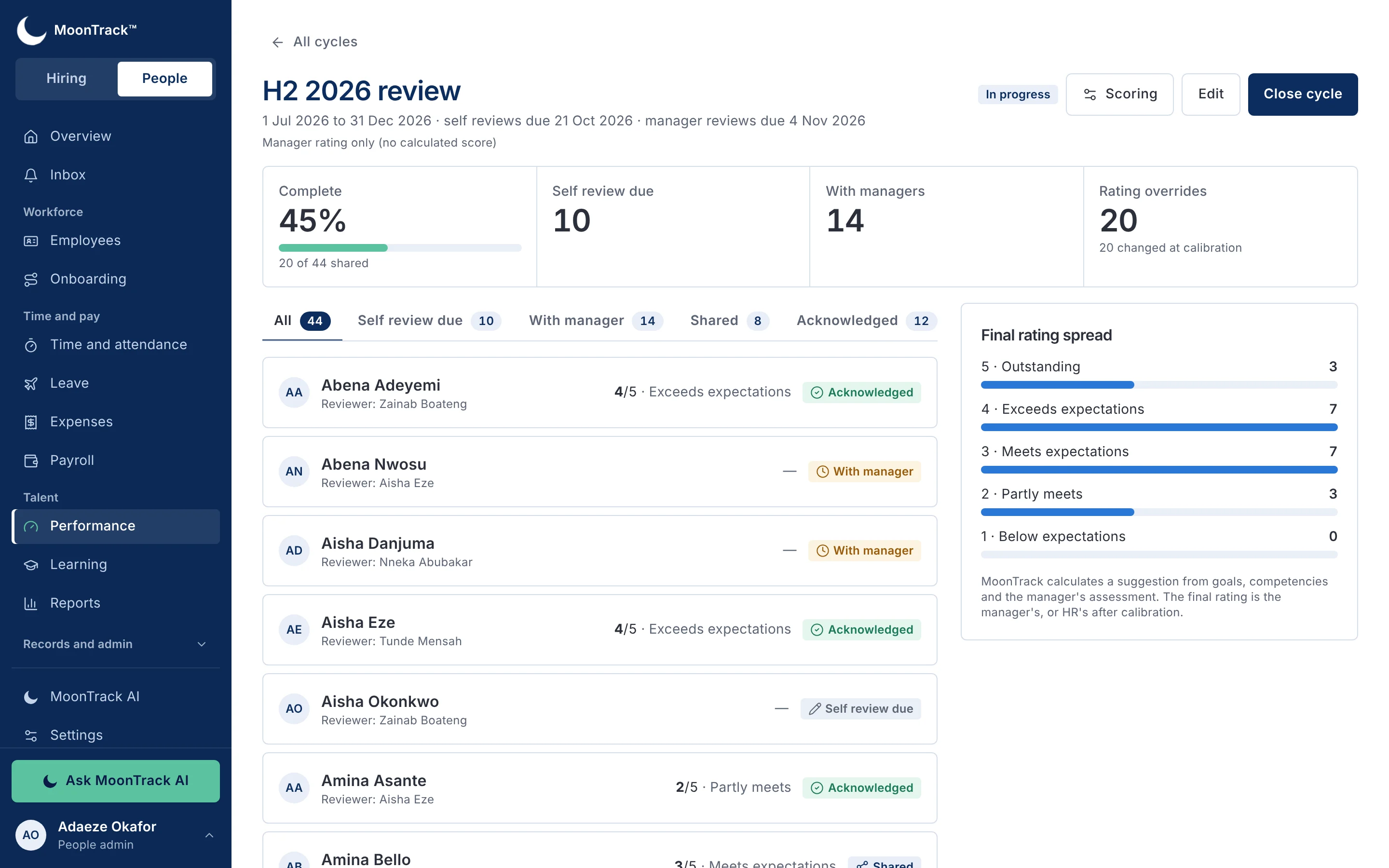This screenshot has width=1389, height=868.
Task: Select the Acknowledged 12 tab
Action: (x=866, y=321)
